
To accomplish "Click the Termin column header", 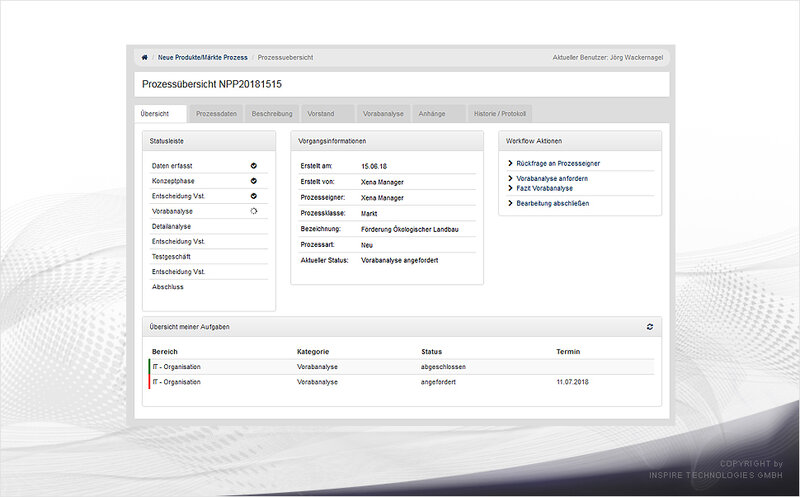I will 568,352.
